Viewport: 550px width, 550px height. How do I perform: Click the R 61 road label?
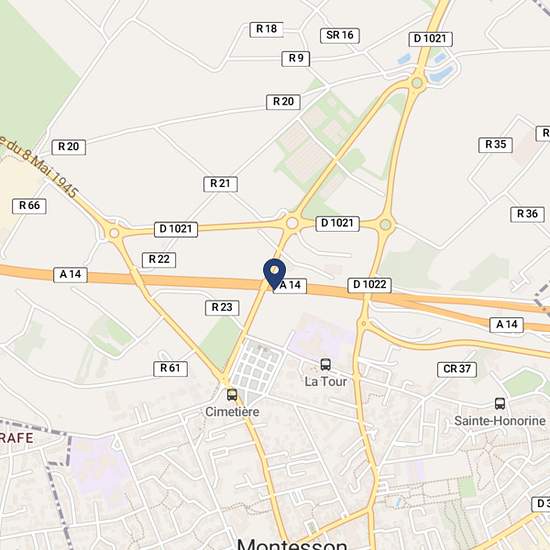pos(170,369)
